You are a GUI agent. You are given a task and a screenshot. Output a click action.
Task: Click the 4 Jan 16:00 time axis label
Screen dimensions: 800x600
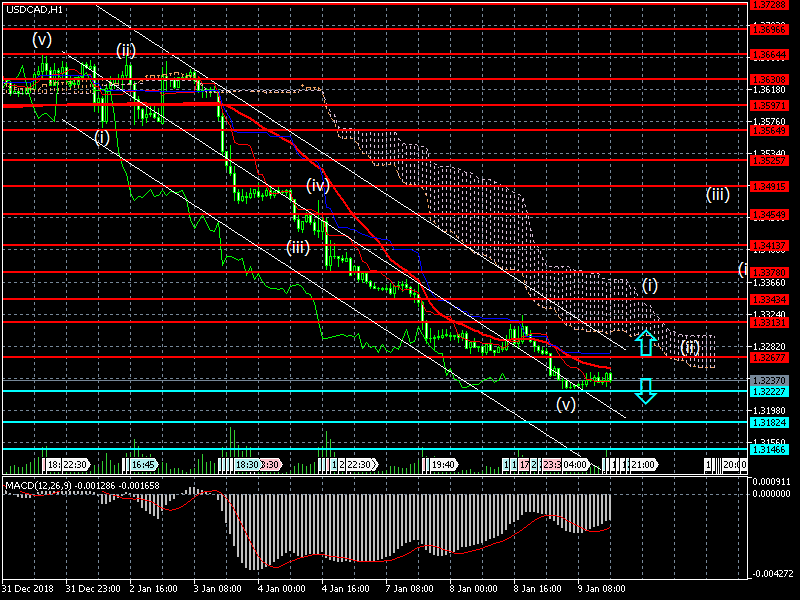(x=346, y=588)
